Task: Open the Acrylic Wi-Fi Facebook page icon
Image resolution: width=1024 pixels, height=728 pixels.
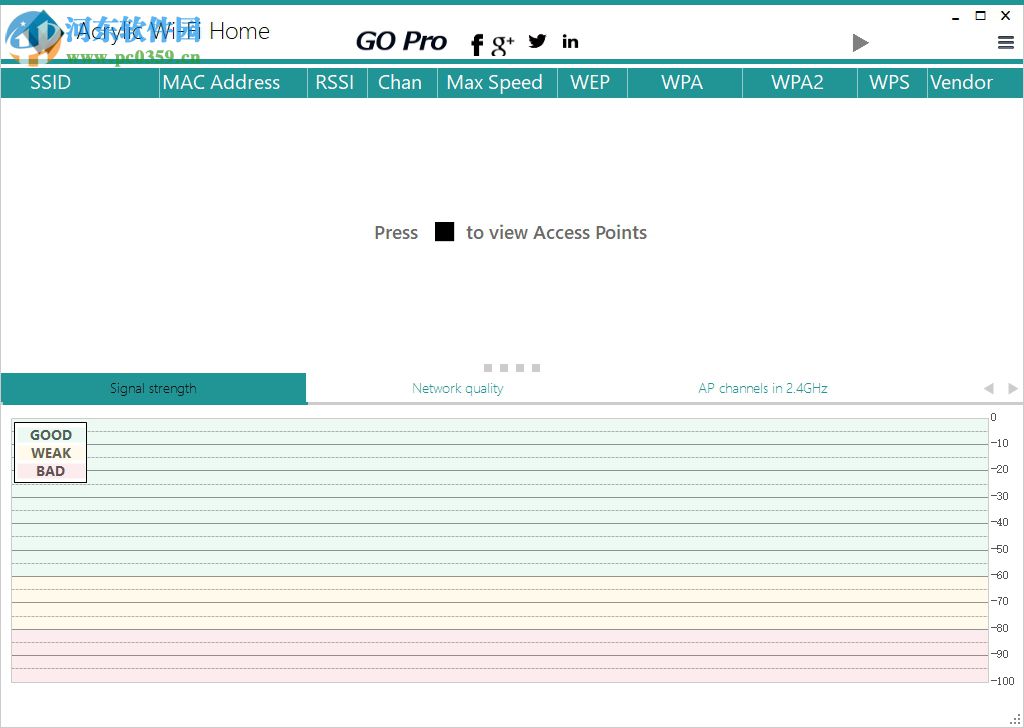Action: (476, 43)
